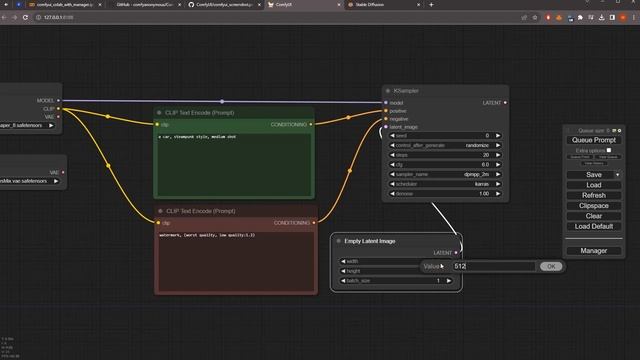The image size is (640, 360).
Task: Close the Stable Diffusion tab
Action: tap(418, 4)
